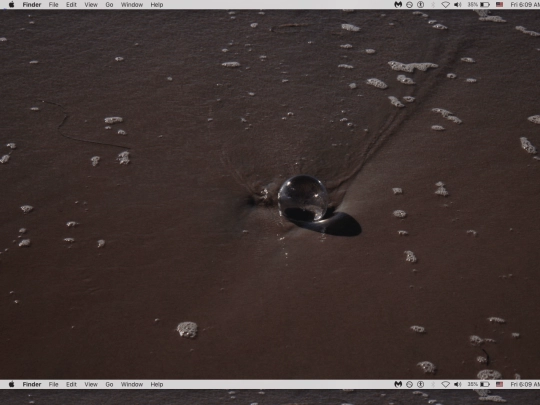Open the Apple menu in the upper menu bar
The image size is (540, 405).
click(11, 4)
